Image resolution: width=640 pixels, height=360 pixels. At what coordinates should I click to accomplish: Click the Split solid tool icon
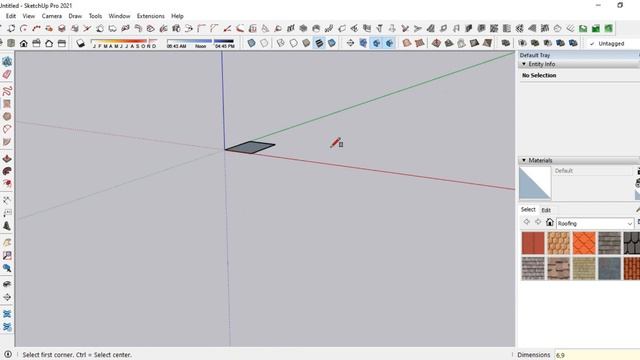573,43
